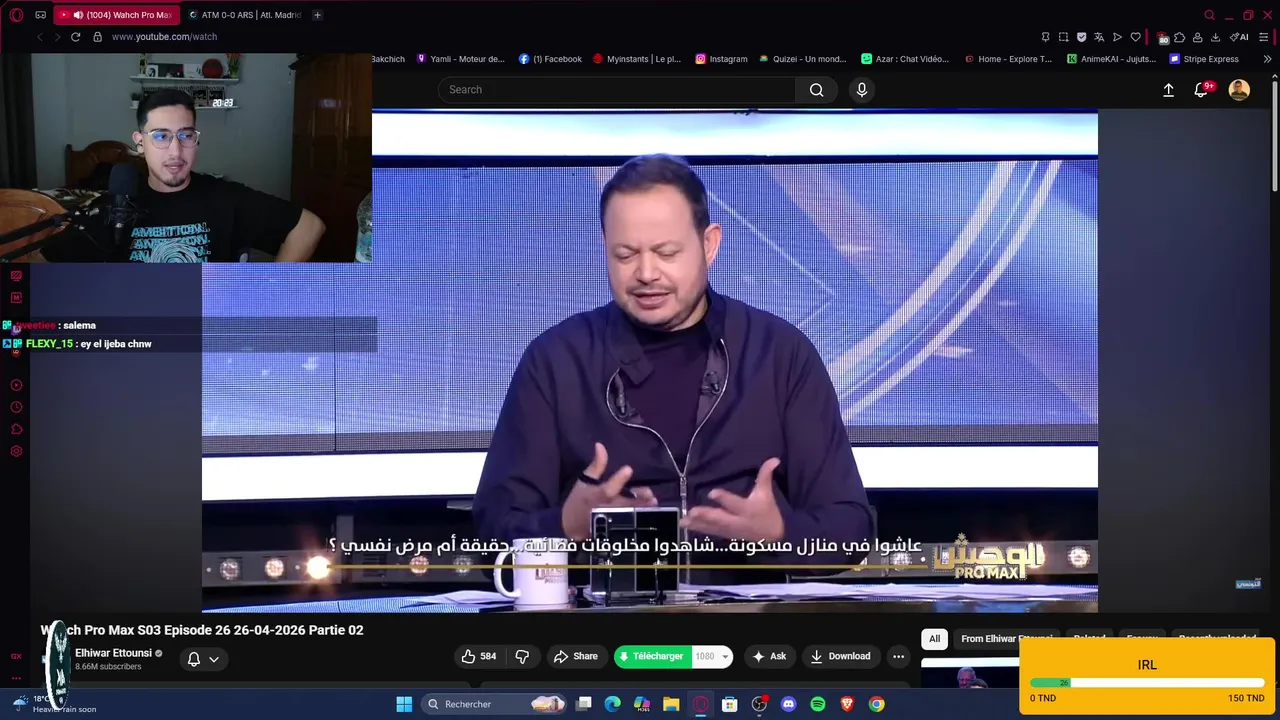The height and width of the screenshot is (720, 1280).
Task: Open the Opera main menu logo
Action: 16,15
